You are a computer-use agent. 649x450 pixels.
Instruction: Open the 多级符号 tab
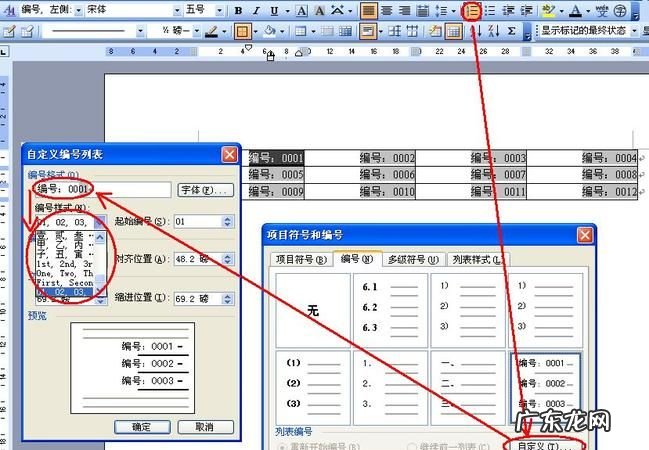[412, 259]
